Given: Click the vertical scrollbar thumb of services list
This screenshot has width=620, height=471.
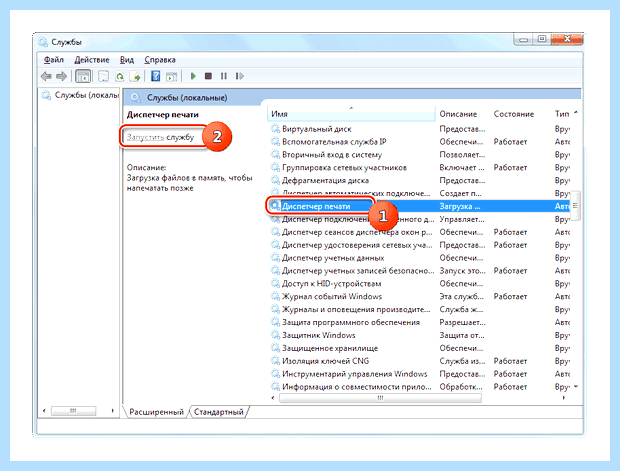Looking at the screenshot, I should [575, 206].
